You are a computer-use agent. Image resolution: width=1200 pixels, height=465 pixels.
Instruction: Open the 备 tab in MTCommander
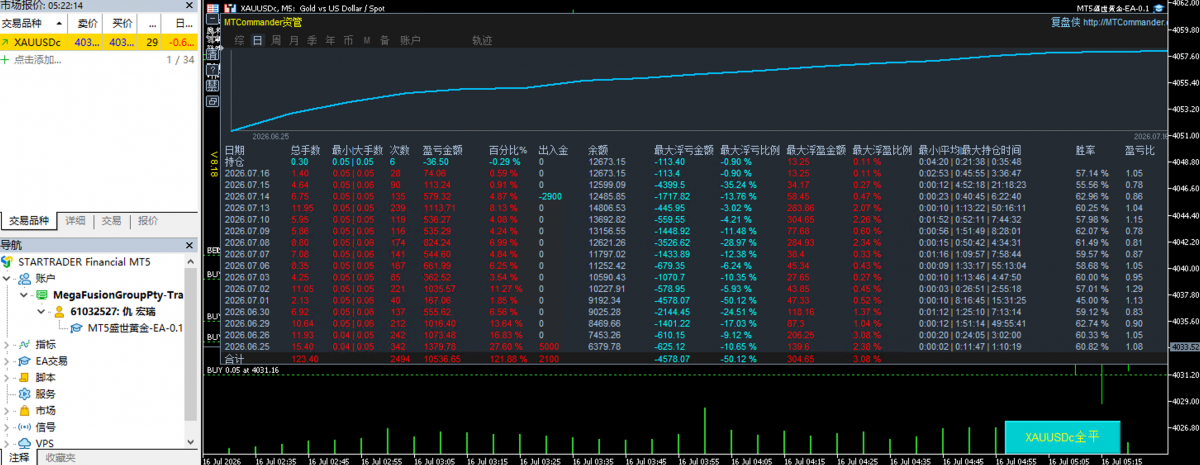[385, 40]
